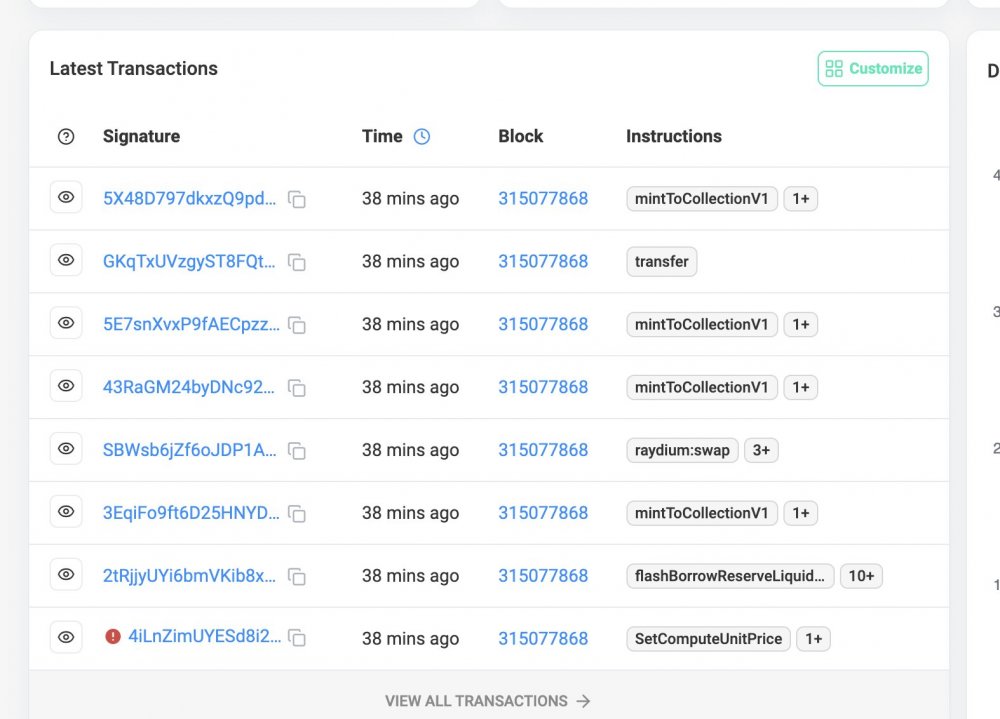
Task: Open block 315077868 in the 5X48D797 row
Action: point(543,198)
